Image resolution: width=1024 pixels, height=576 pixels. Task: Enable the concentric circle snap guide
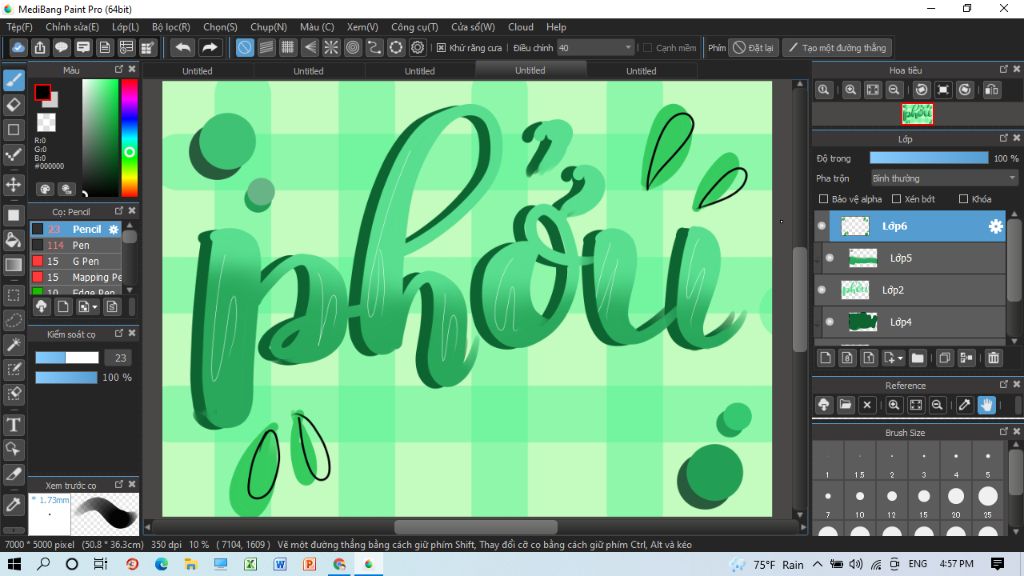pyautogui.click(x=353, y=48)
